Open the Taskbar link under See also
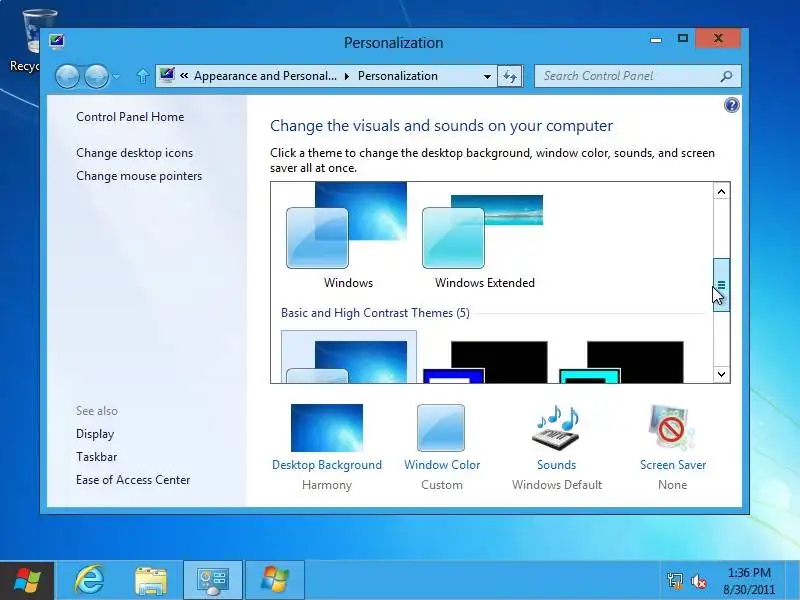 tap(96, 457)
